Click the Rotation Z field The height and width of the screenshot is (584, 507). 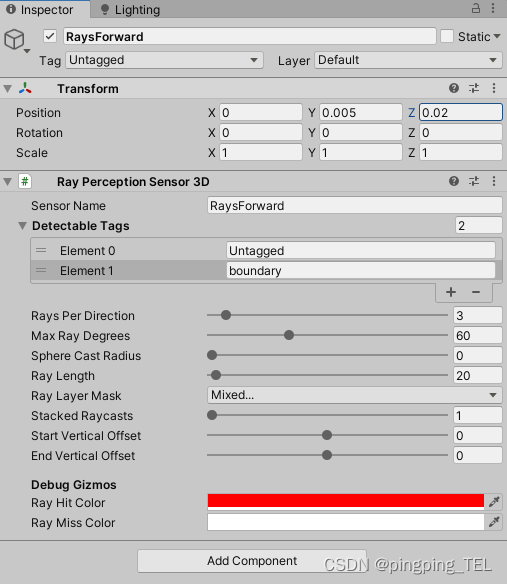coord(461,133)
